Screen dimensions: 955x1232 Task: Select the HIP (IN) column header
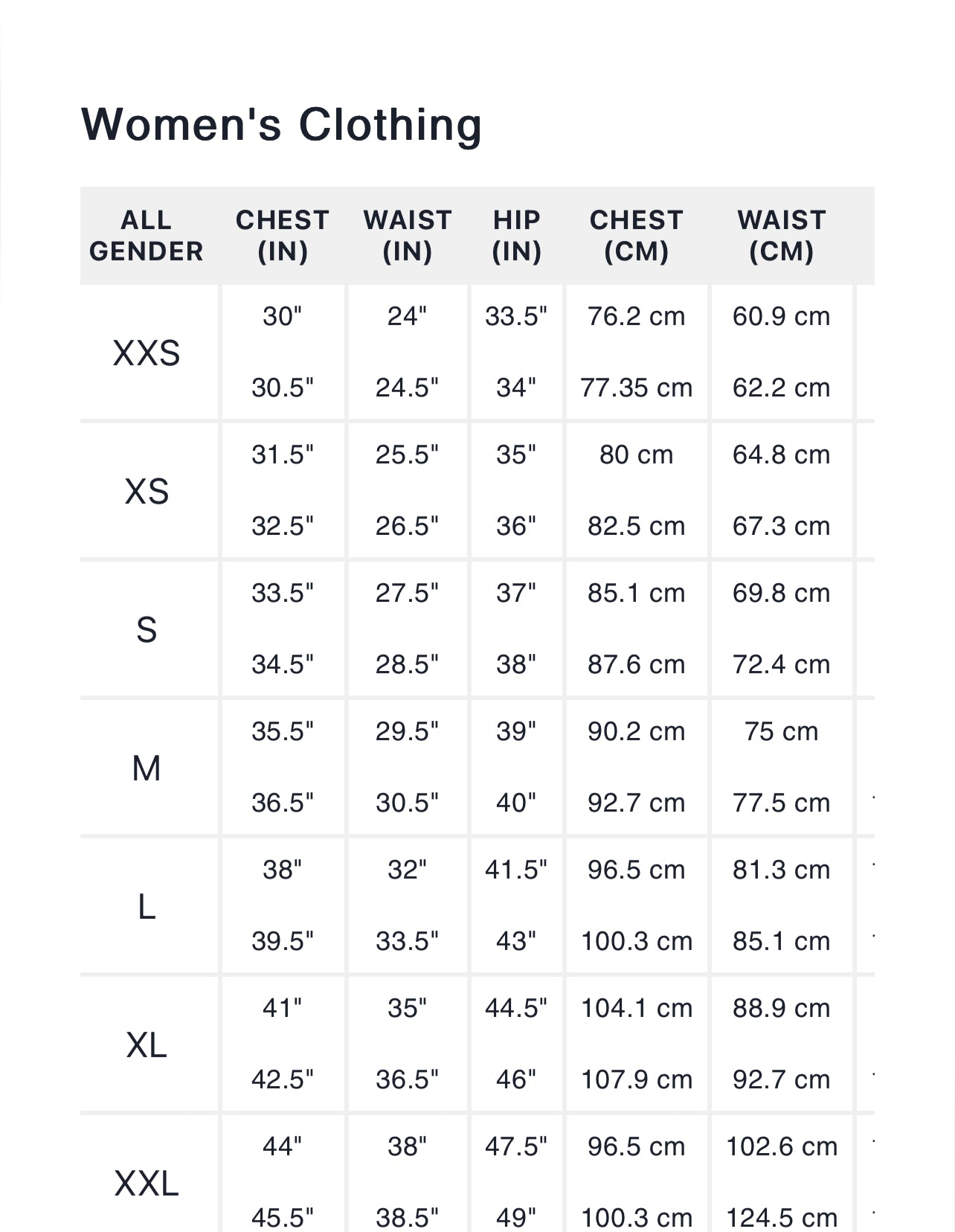pyautogui.click(x=517, y=236)
